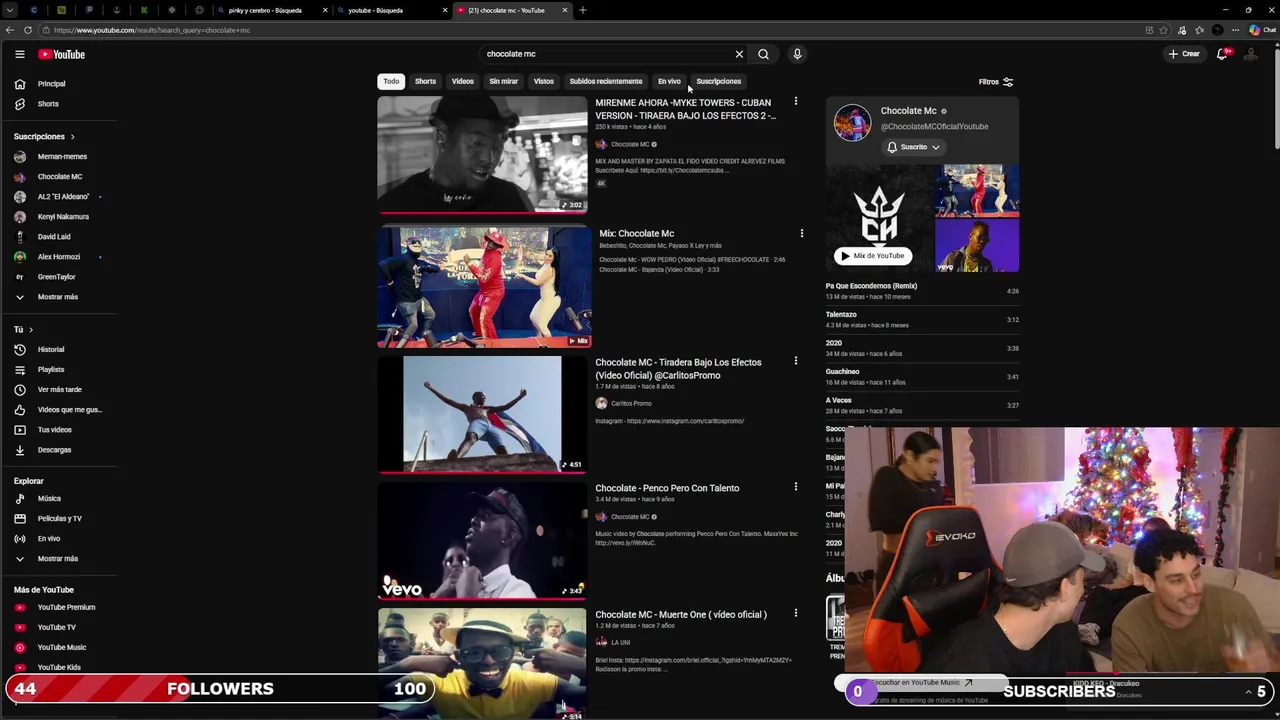Open Tus videos in the sidebar
The image size is (1280, 720).
tap(55, 430)
